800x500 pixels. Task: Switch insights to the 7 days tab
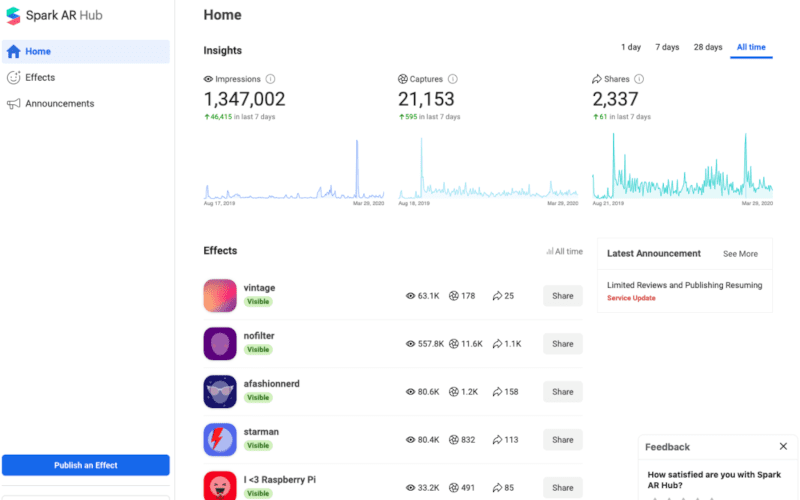point(667,47)
